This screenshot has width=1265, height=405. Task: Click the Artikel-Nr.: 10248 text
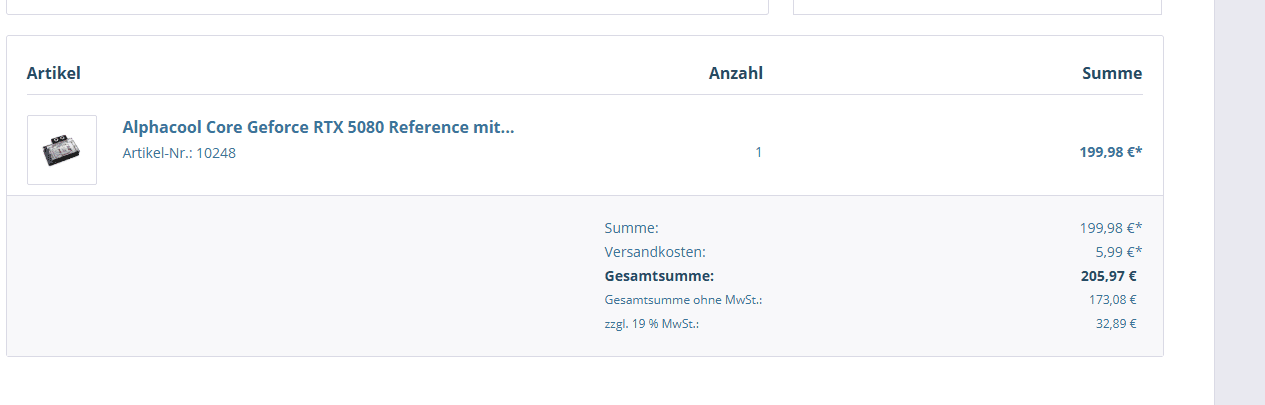(179, 153)
